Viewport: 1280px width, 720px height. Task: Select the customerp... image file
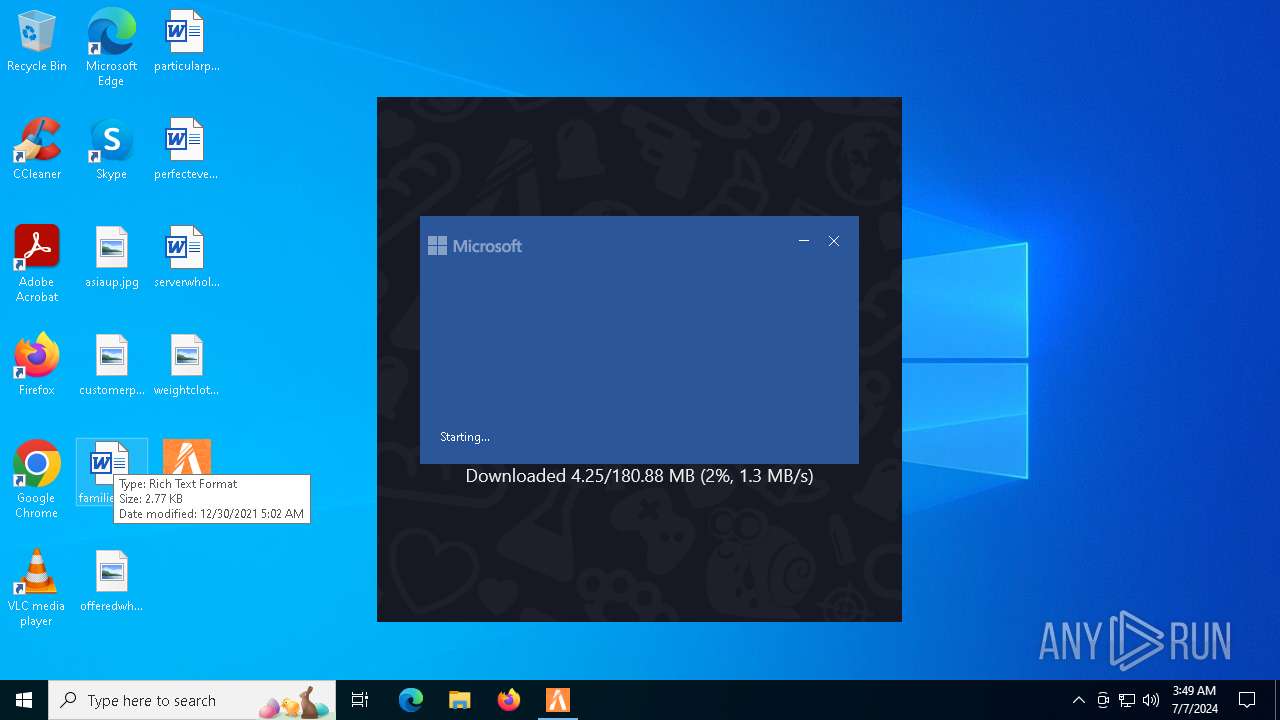click(111, 365)
